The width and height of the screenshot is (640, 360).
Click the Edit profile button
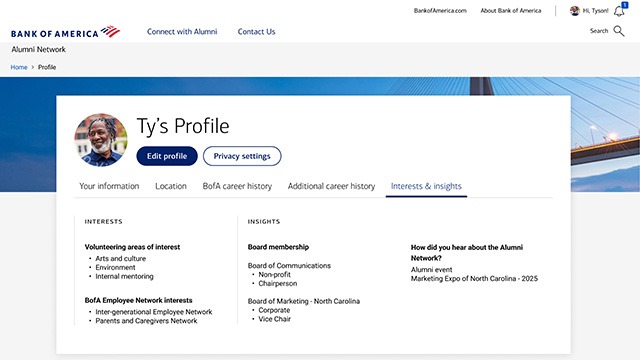(x=167, y=156)
